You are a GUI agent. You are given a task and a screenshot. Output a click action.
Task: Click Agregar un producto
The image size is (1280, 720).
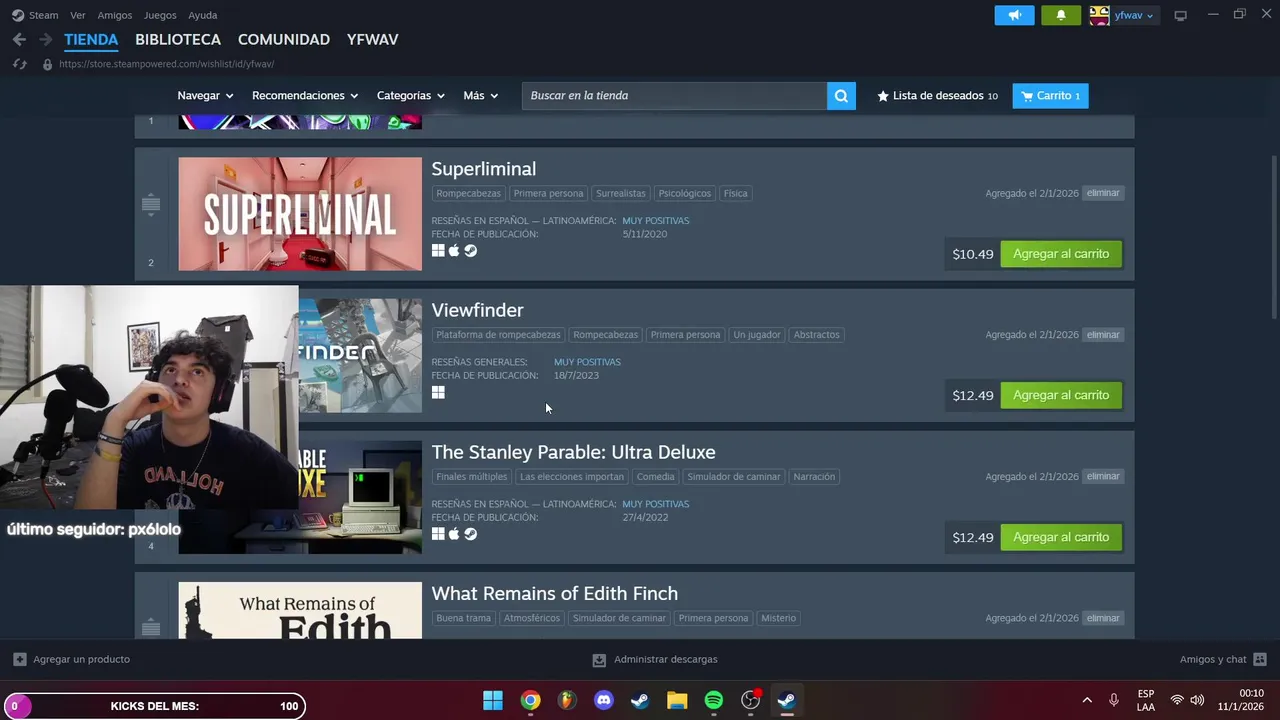pos(72,660)
